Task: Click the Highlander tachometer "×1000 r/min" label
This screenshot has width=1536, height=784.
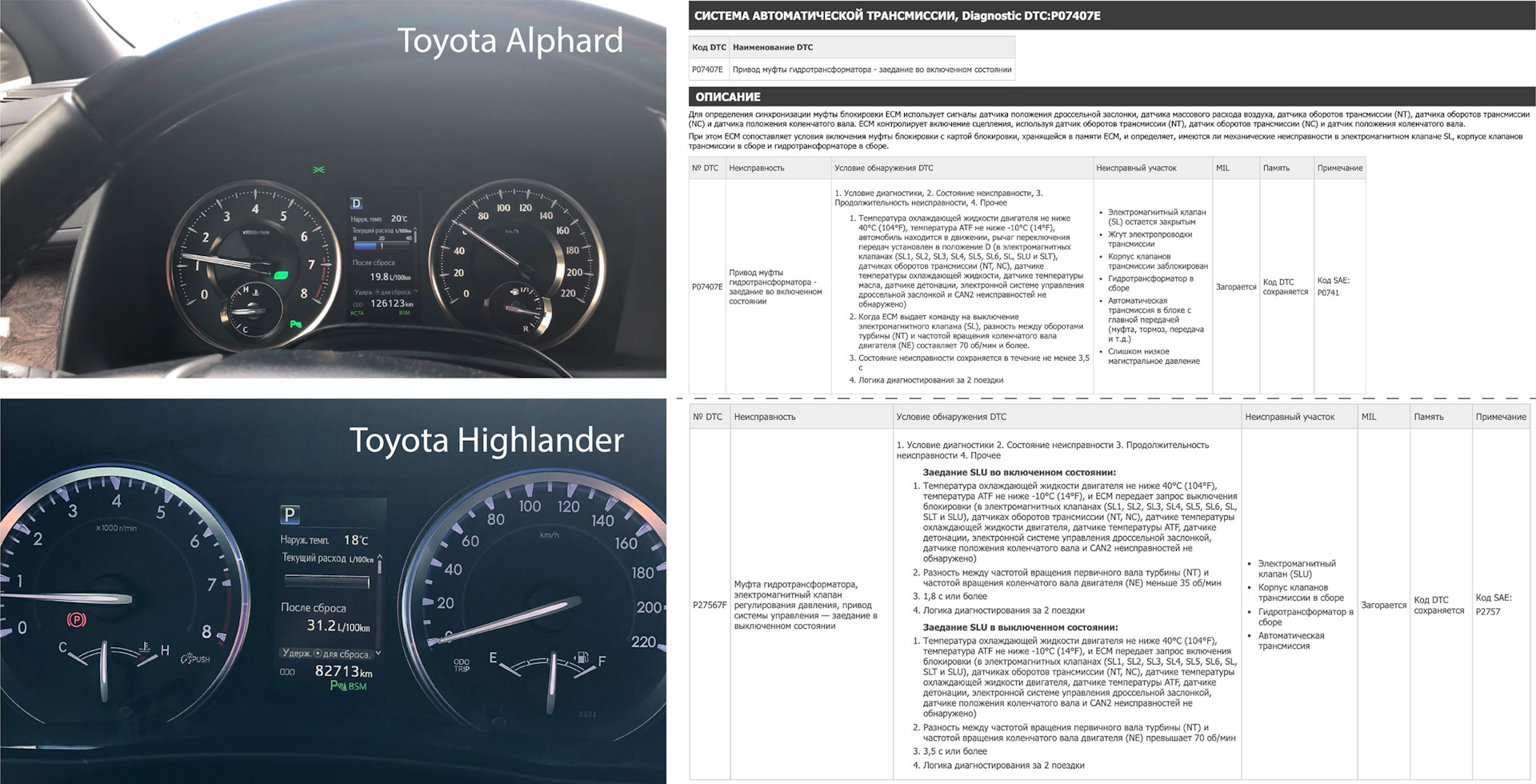Action: point(116,528)
